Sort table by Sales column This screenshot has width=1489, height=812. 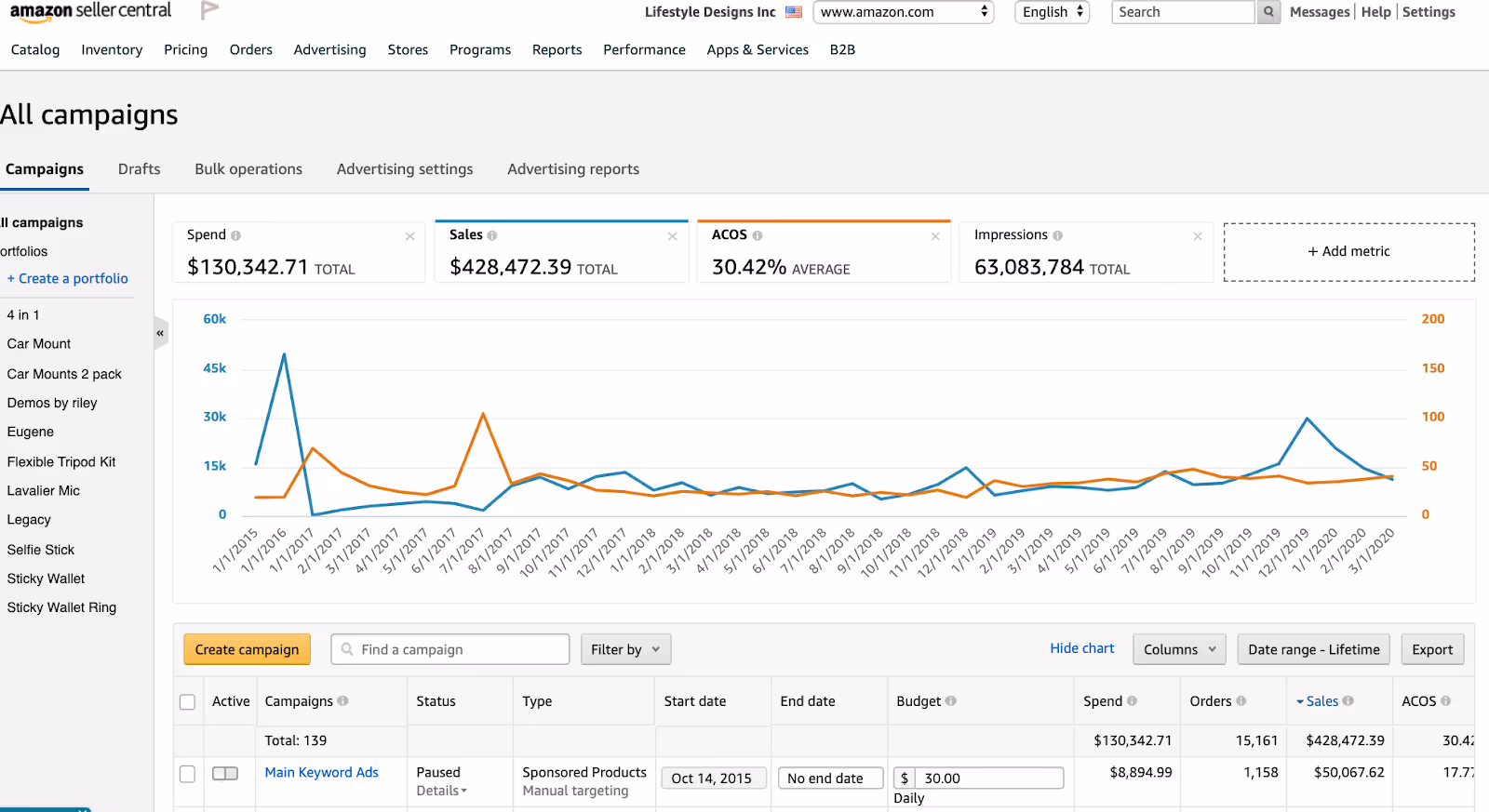(1321, 701)
